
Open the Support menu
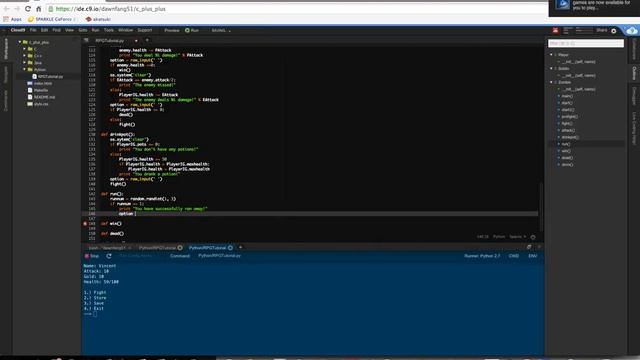point(144,30)
